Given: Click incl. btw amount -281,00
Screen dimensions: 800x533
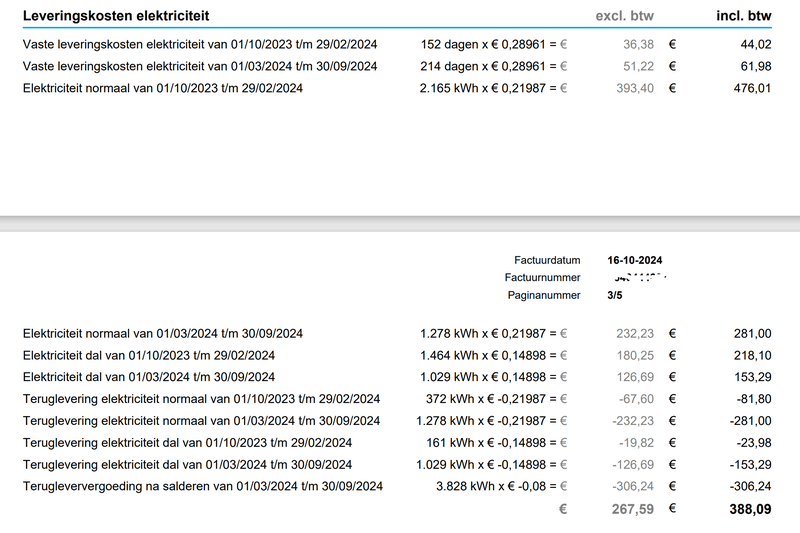Looking at the screenshot, I should tap(751, 421).
